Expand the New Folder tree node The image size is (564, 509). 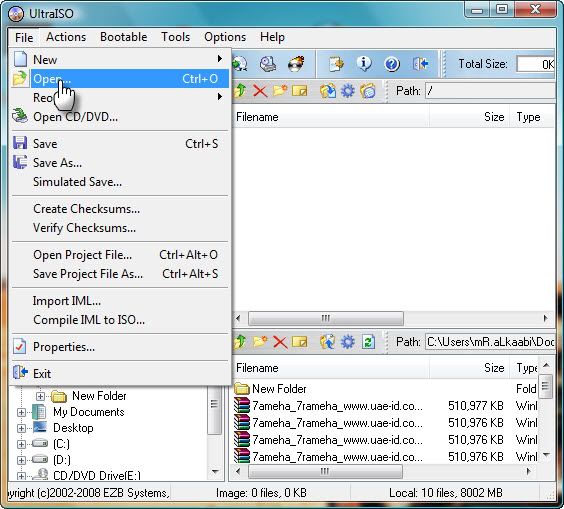click(x=40, y=396)
